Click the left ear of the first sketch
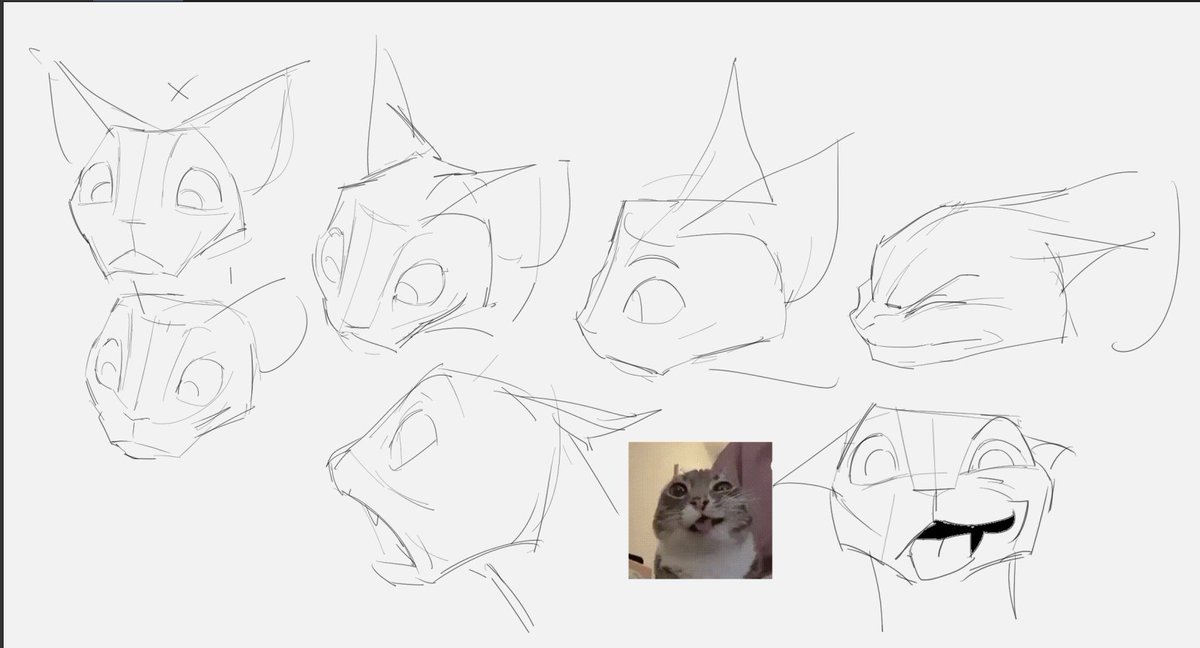Screen dimensions: 1200x648 [x=80, y=110]
